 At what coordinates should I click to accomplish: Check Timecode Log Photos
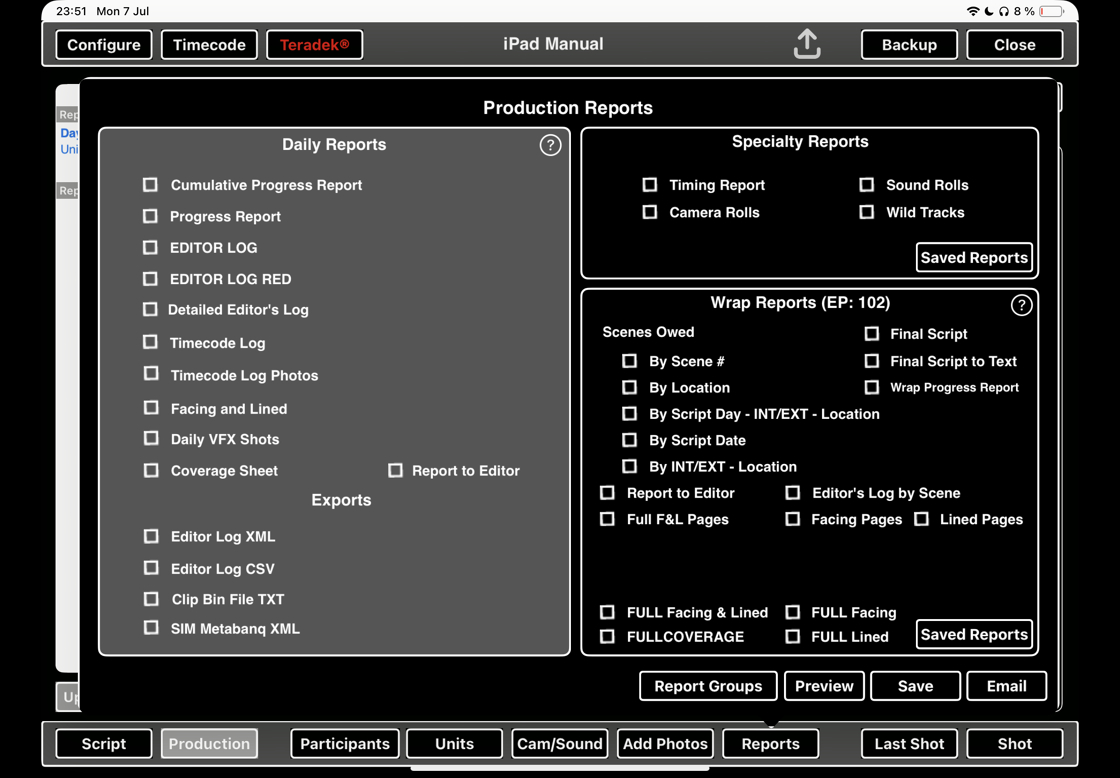click(x=151, y=374)
